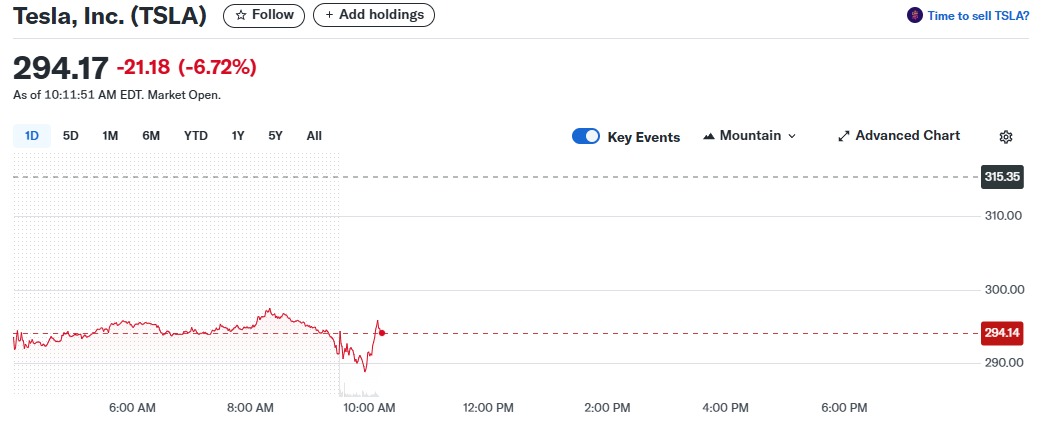Switch to the 5D time range
Image resolution: width=1045 pixels, height=427 pixels.
click(x=71, y=136)
